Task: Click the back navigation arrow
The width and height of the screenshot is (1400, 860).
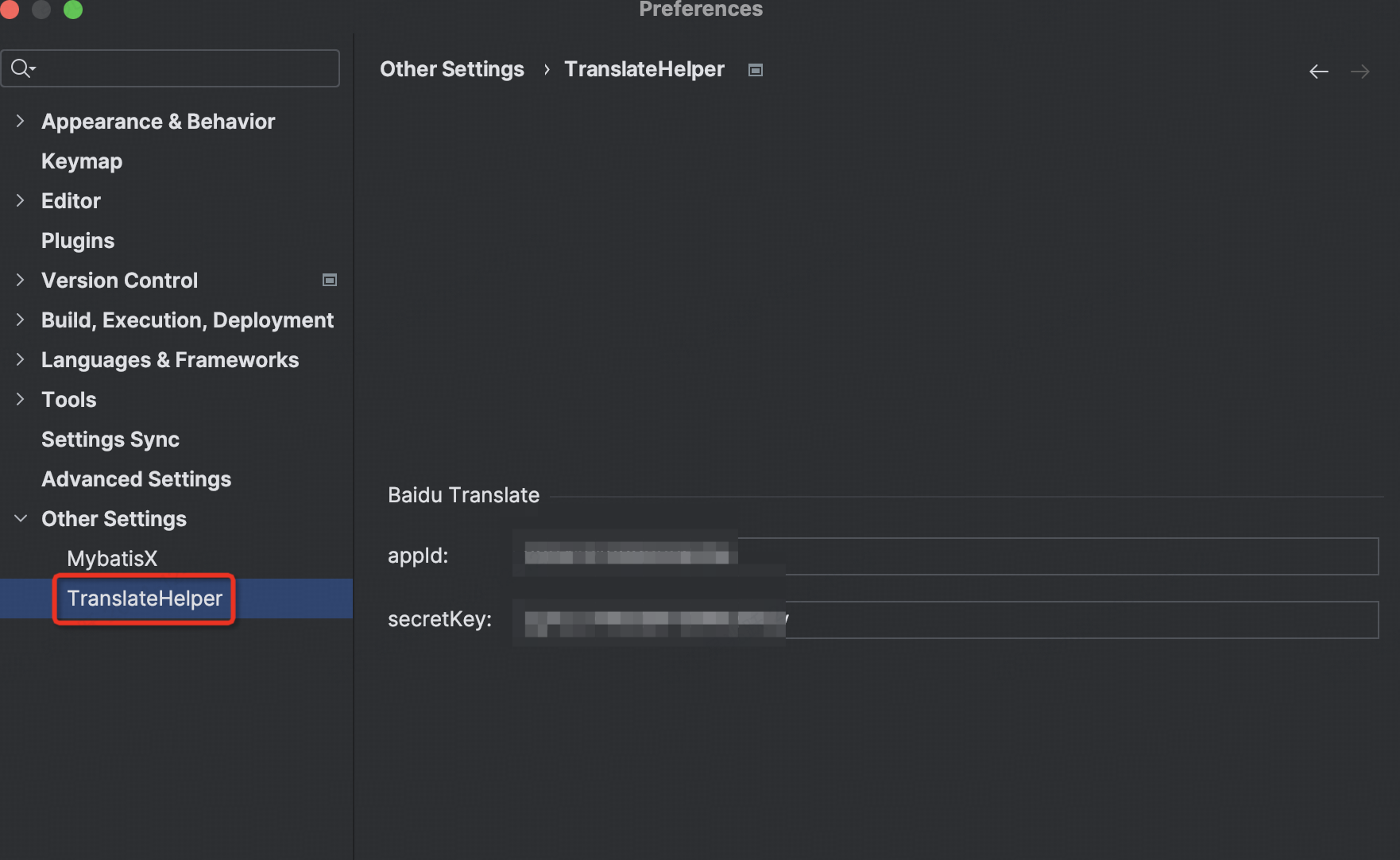Action: coord(1318,72)
